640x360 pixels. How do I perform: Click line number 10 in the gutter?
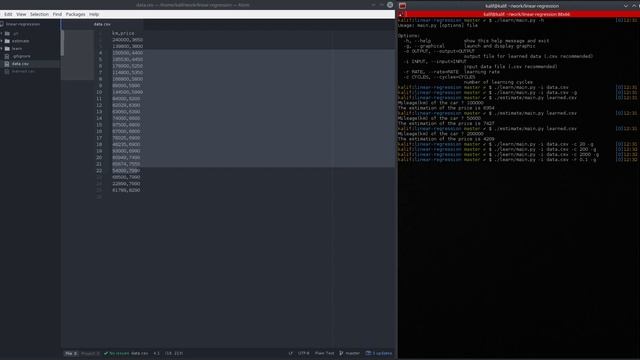99,92
